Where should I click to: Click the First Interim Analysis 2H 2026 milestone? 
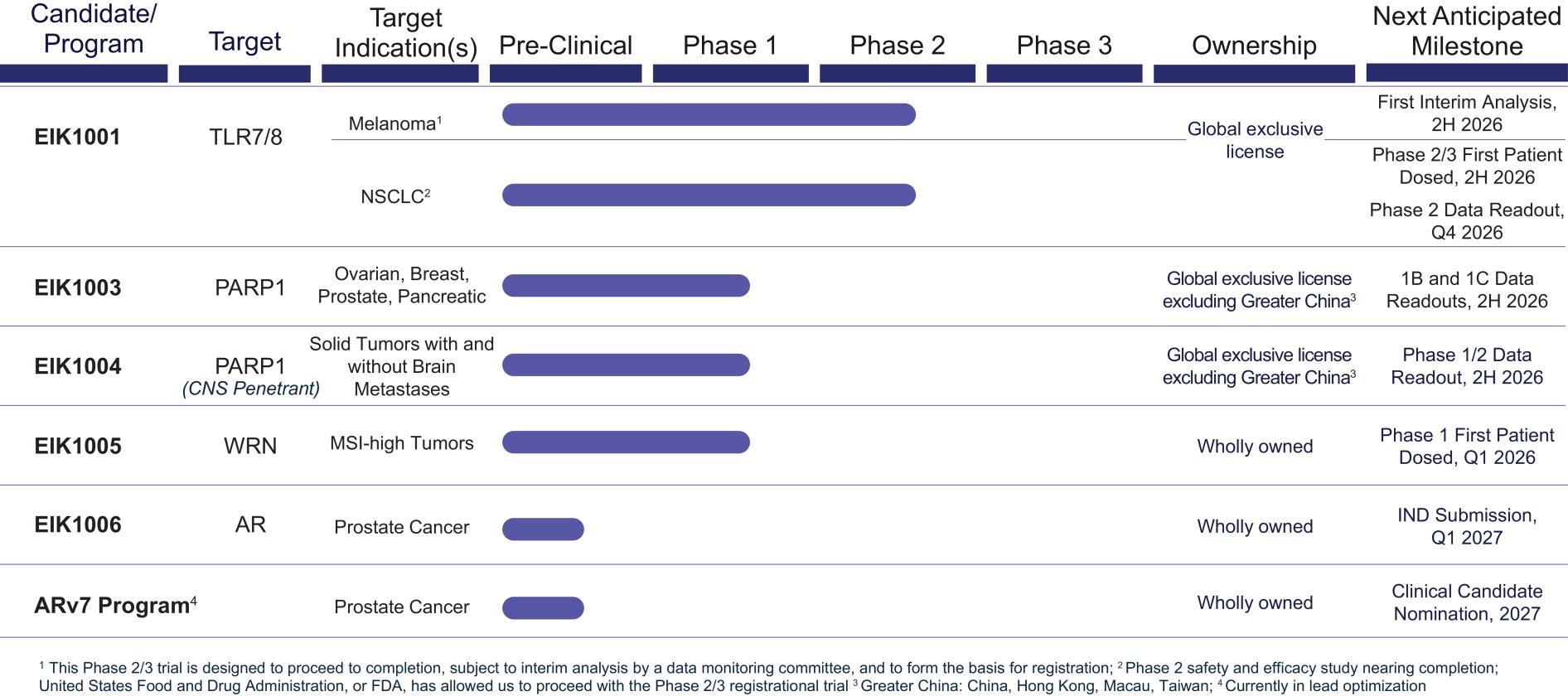click(1467, 114)
